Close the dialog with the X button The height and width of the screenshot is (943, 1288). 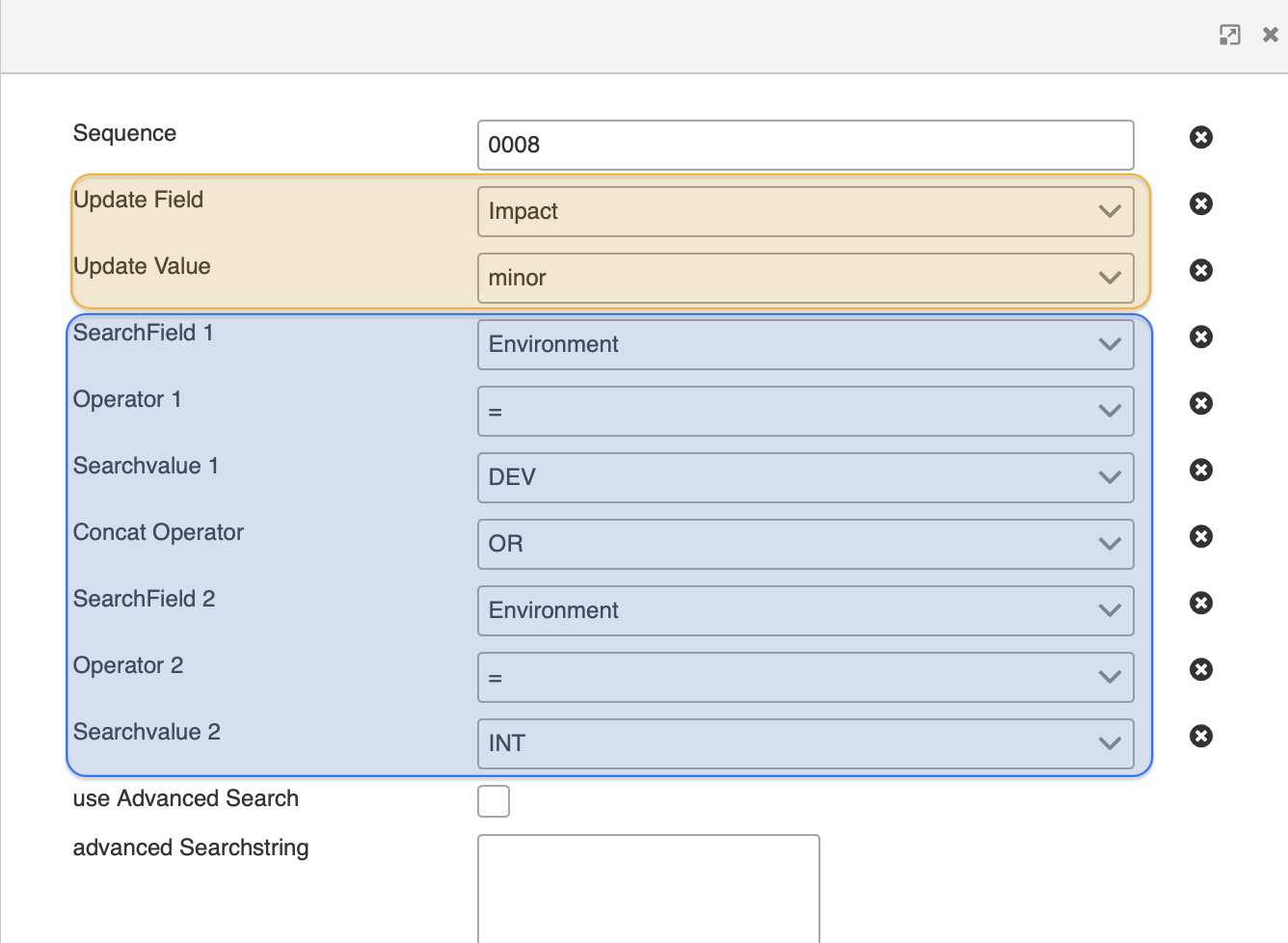pyautogui.click(x=1270, y=36)
